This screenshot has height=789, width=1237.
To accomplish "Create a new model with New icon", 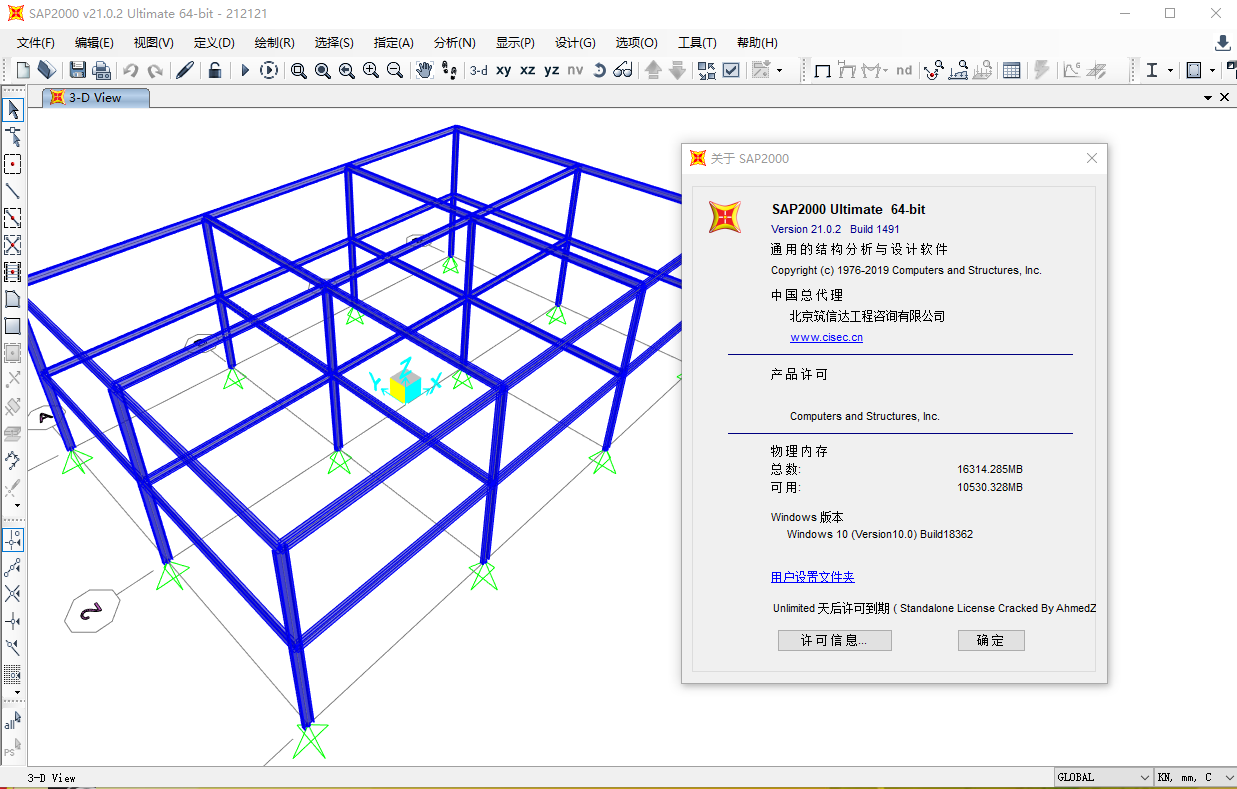I will click(23, 70).
